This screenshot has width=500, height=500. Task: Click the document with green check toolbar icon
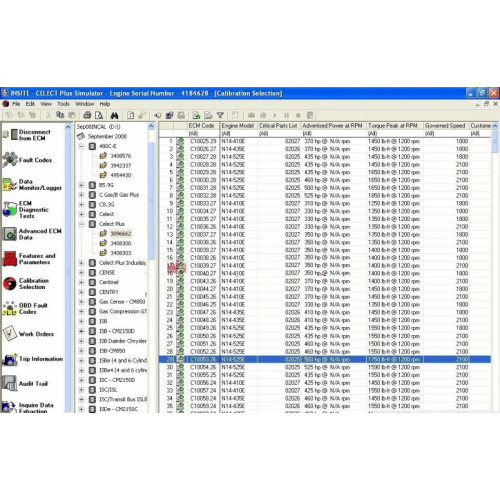pyautogui.click(x=196, y=115)
